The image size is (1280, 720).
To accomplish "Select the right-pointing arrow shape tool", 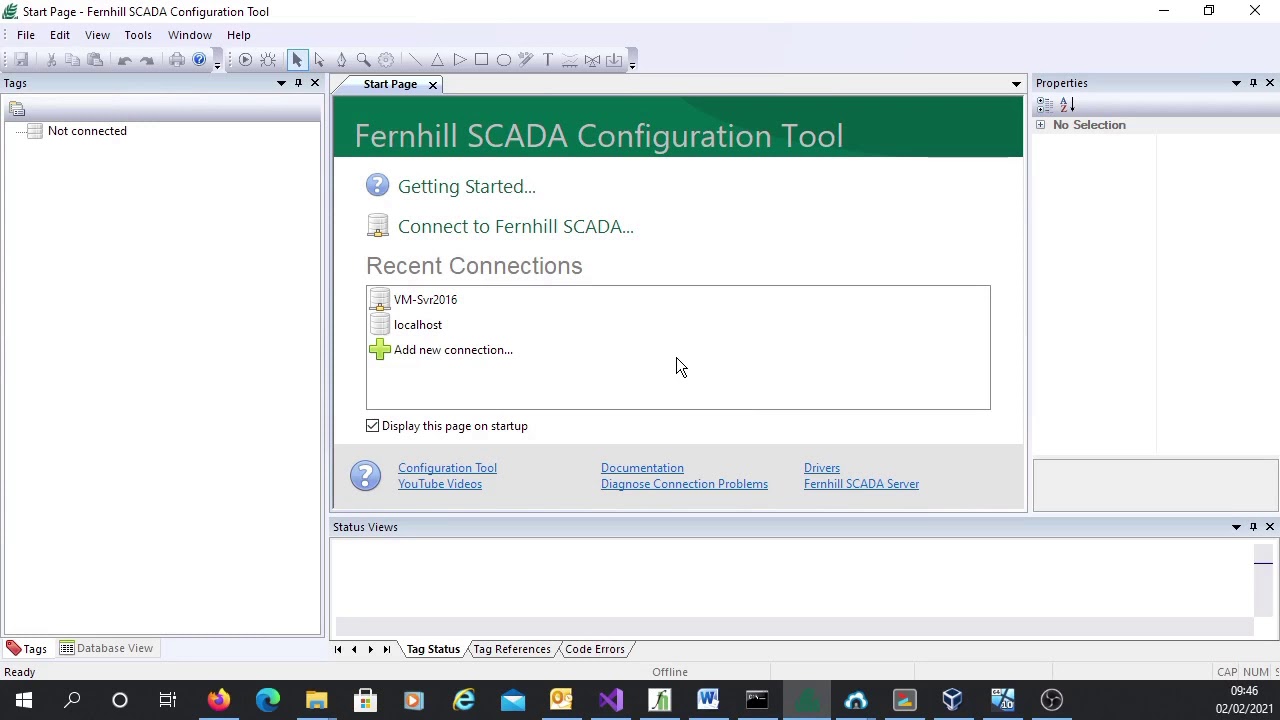I will 459,60.
